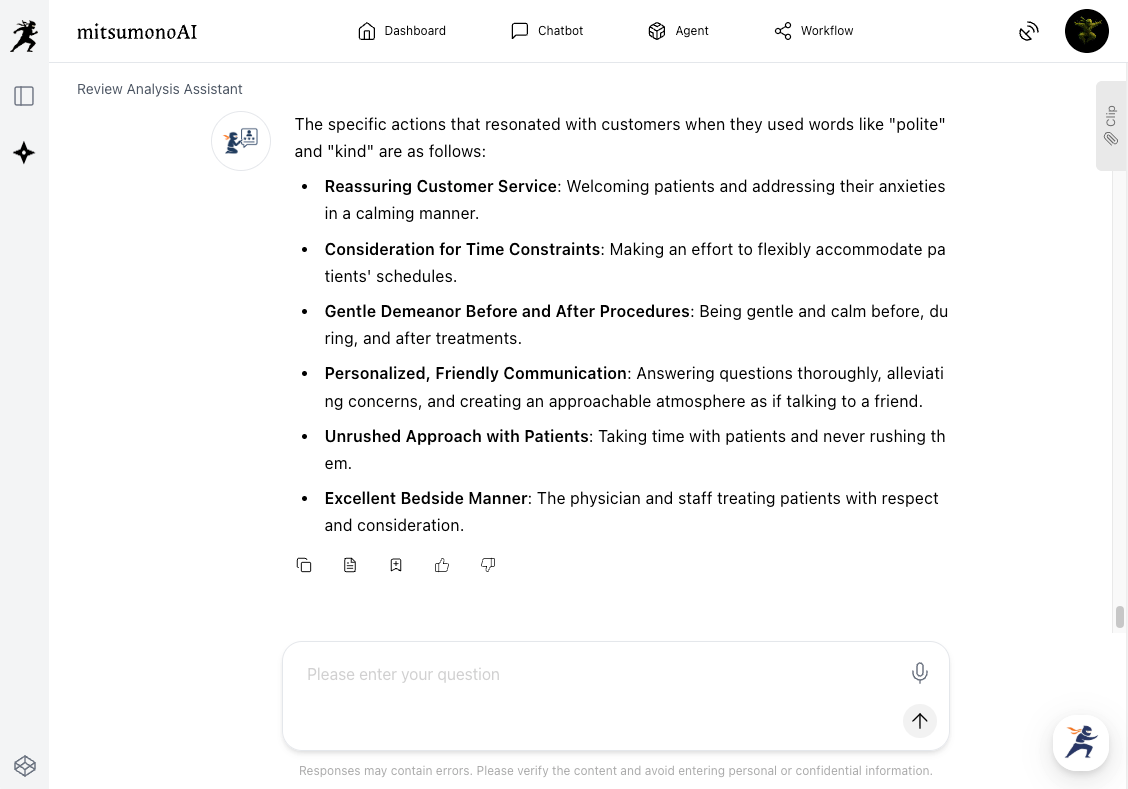The image size is (1128, 789).
Task: Click the cube icon at the sidebar bottom
Action: 25,766
